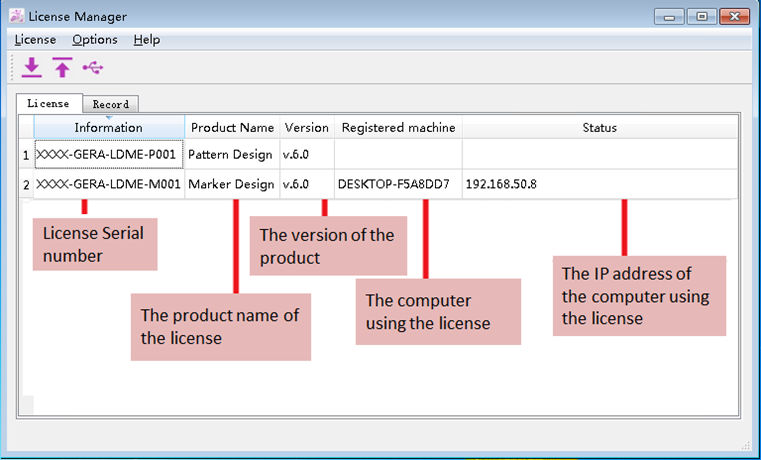Switch to the Record tab
Viewport: 761px width, 460px height.
point(110,104)
